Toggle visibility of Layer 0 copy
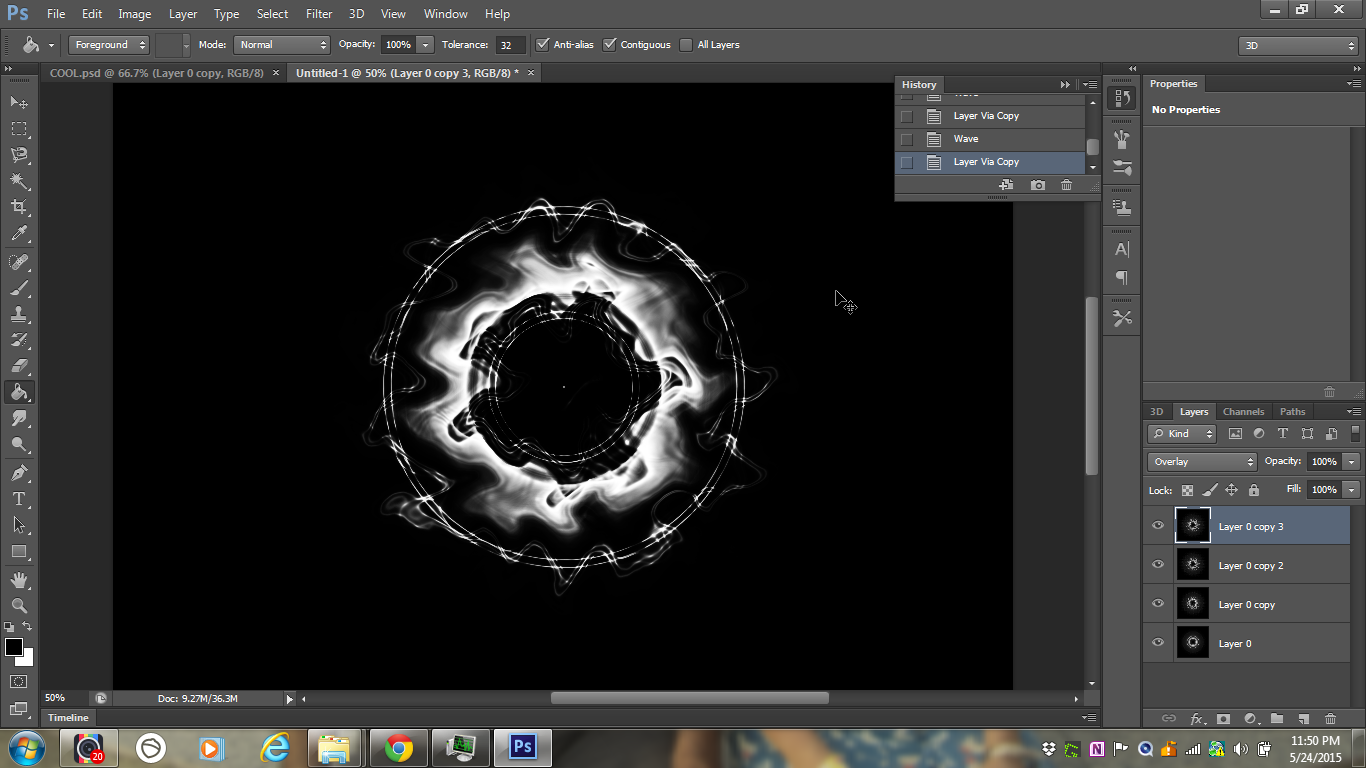Viewport: 1366px width, 768px height. [x=1158, y=604]
